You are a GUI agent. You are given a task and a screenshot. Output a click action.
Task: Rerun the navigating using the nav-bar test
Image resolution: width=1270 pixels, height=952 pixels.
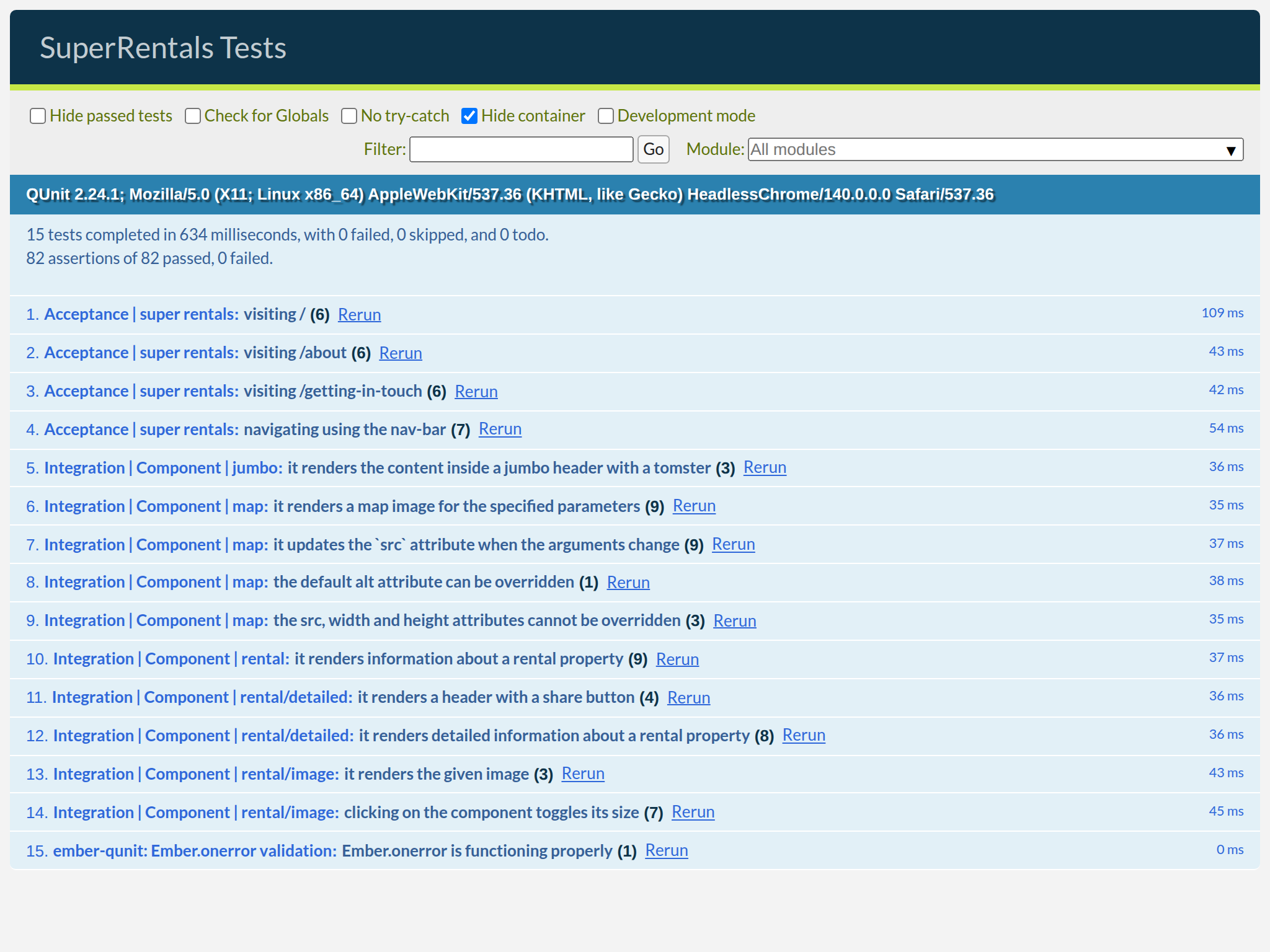click(500, 429)
